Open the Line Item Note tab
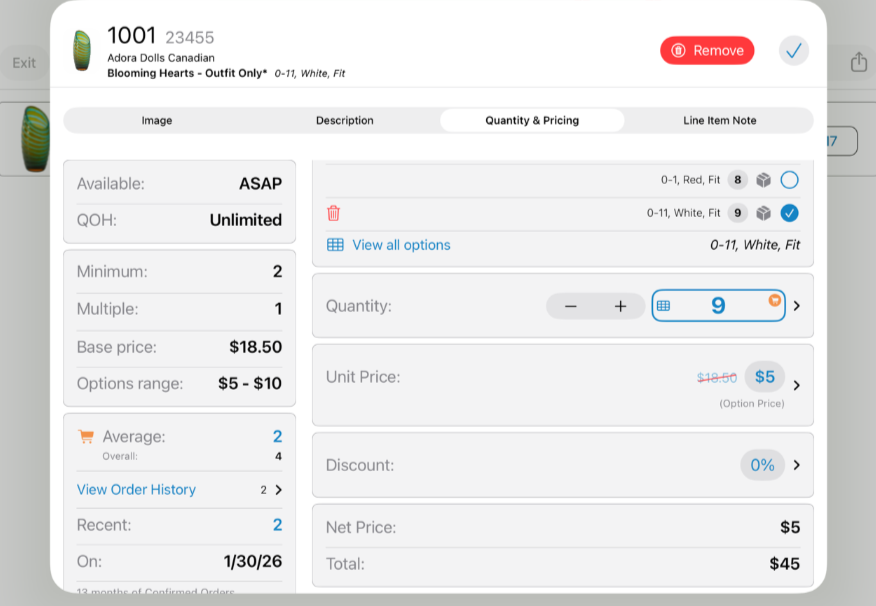Viewport: 876px width, 606px height. [x=720, y=120]
